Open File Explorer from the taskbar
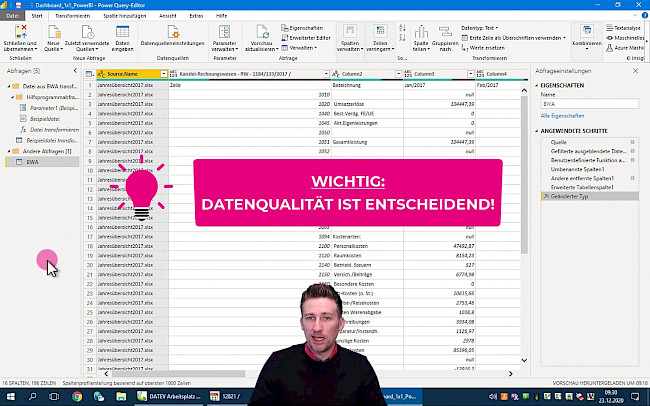This screenshot has width=650, height=406. pos(121,396)
